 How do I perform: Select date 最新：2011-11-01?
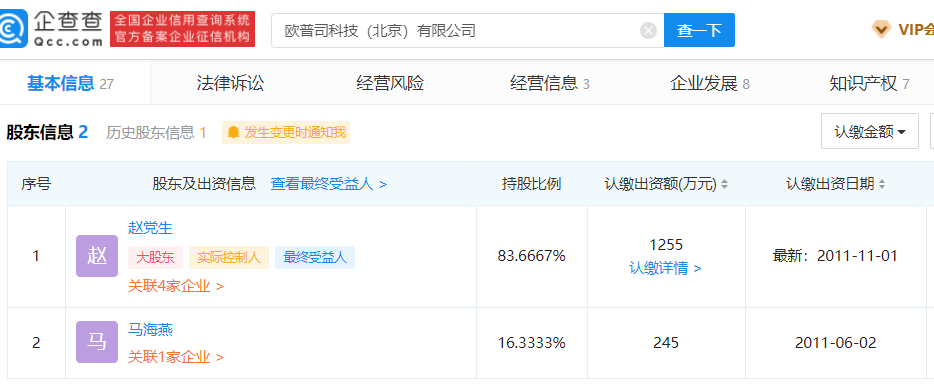(x=835, y=256)
